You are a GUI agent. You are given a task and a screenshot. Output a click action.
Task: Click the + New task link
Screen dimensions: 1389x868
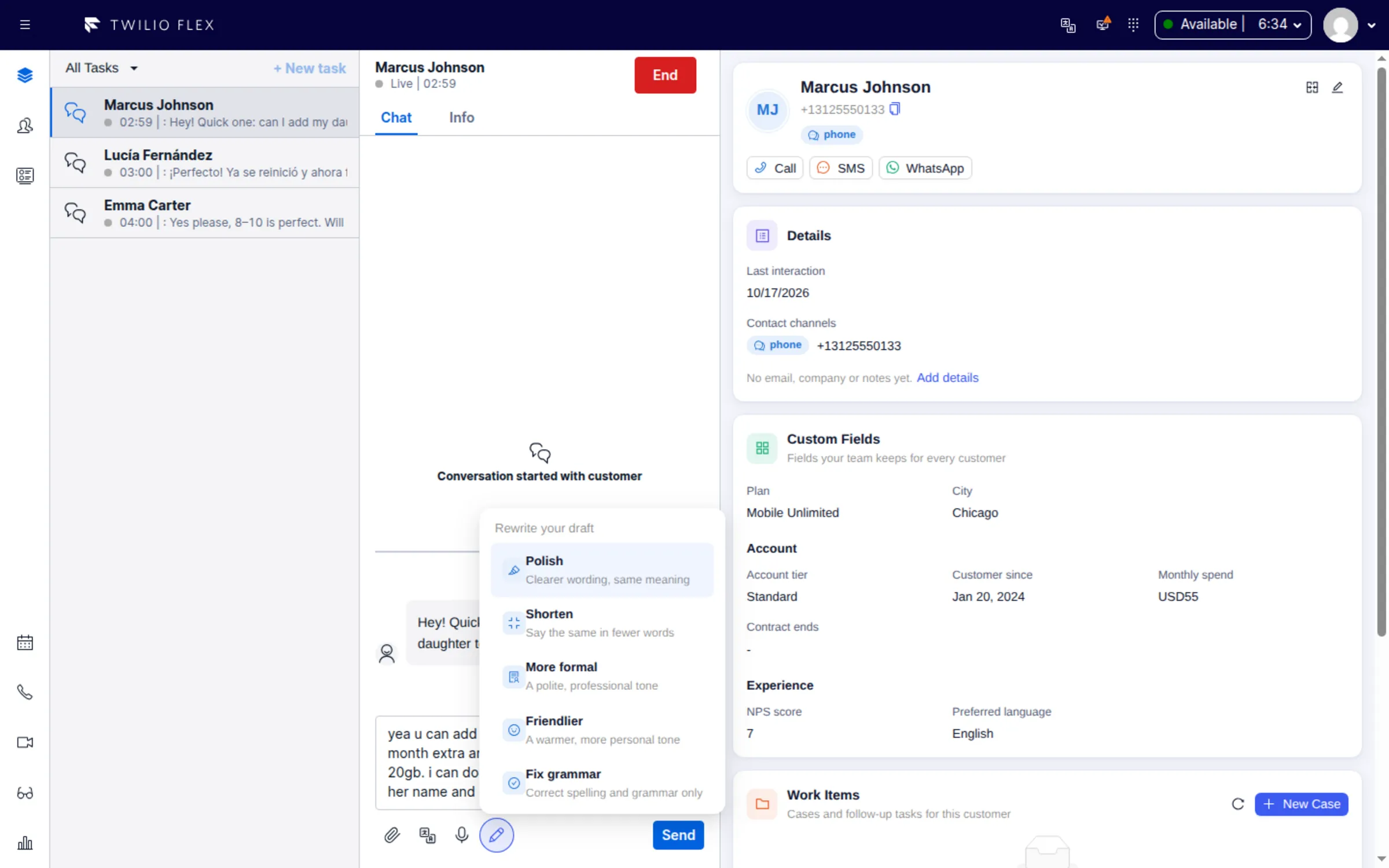(x=310, y=68)
